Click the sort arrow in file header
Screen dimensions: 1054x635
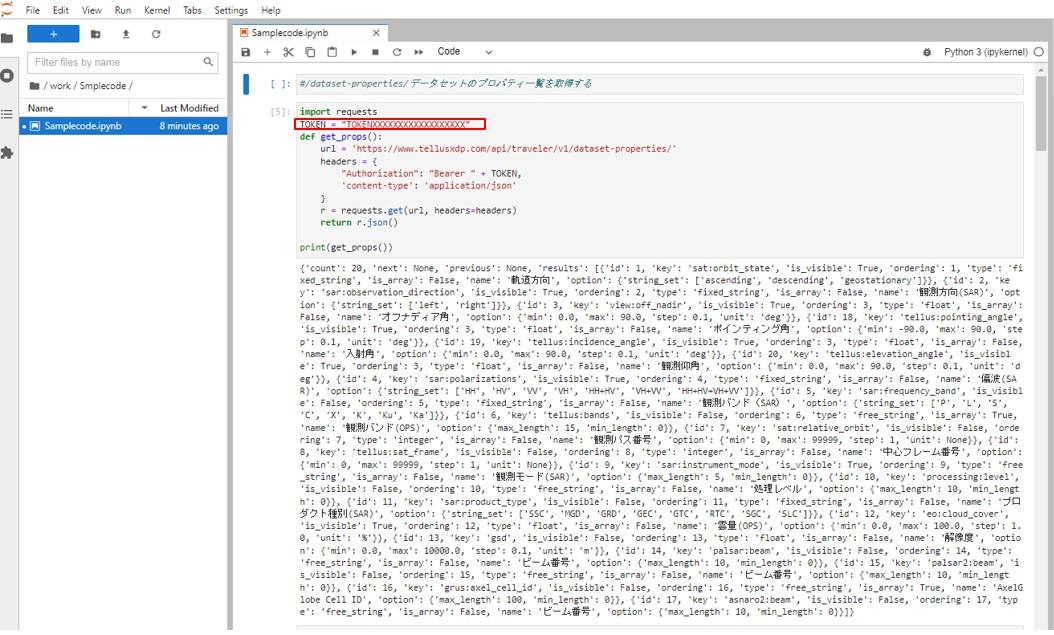[144, 108]
